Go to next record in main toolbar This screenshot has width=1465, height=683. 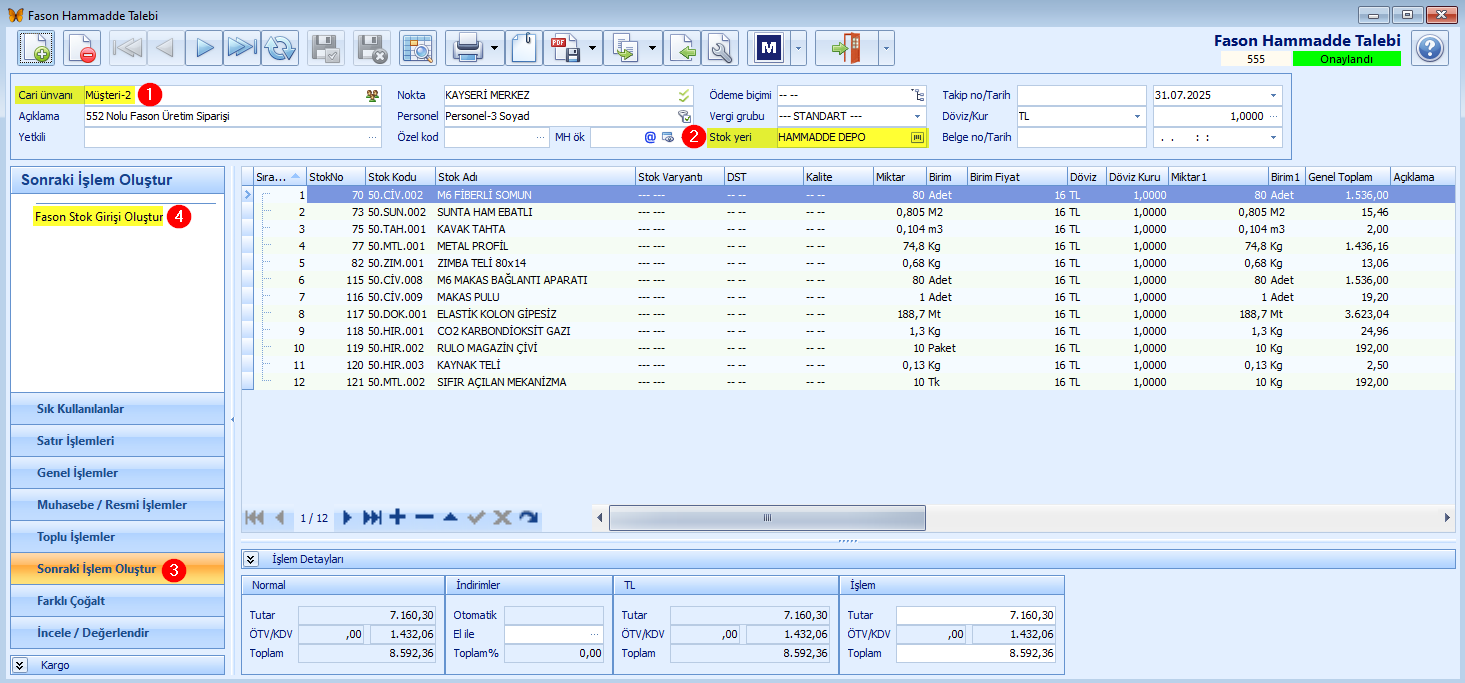[x=204, y=48]
